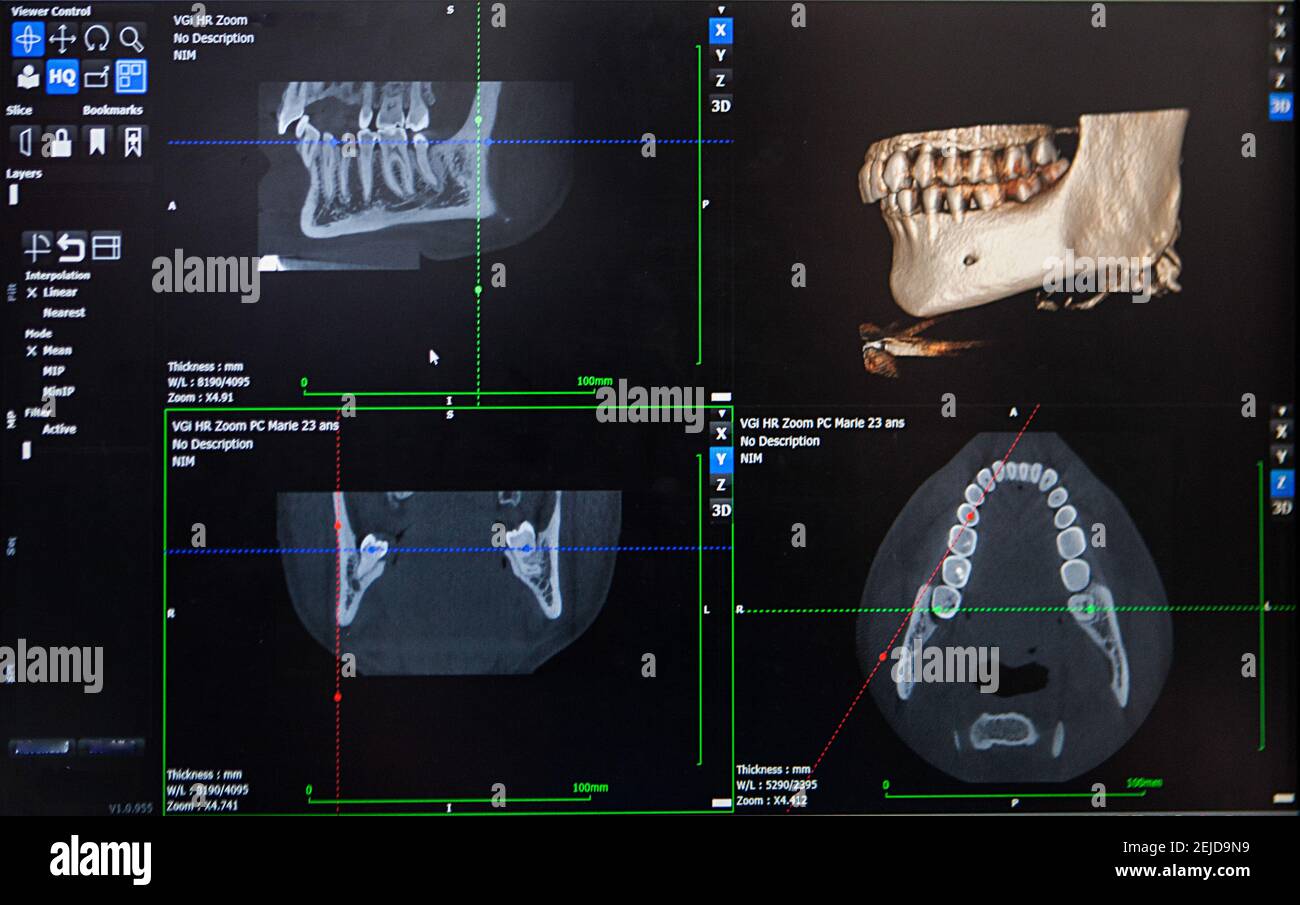Click the Slice plane icon
This screenshot has width=1300, height=905.
pos(25,141)
